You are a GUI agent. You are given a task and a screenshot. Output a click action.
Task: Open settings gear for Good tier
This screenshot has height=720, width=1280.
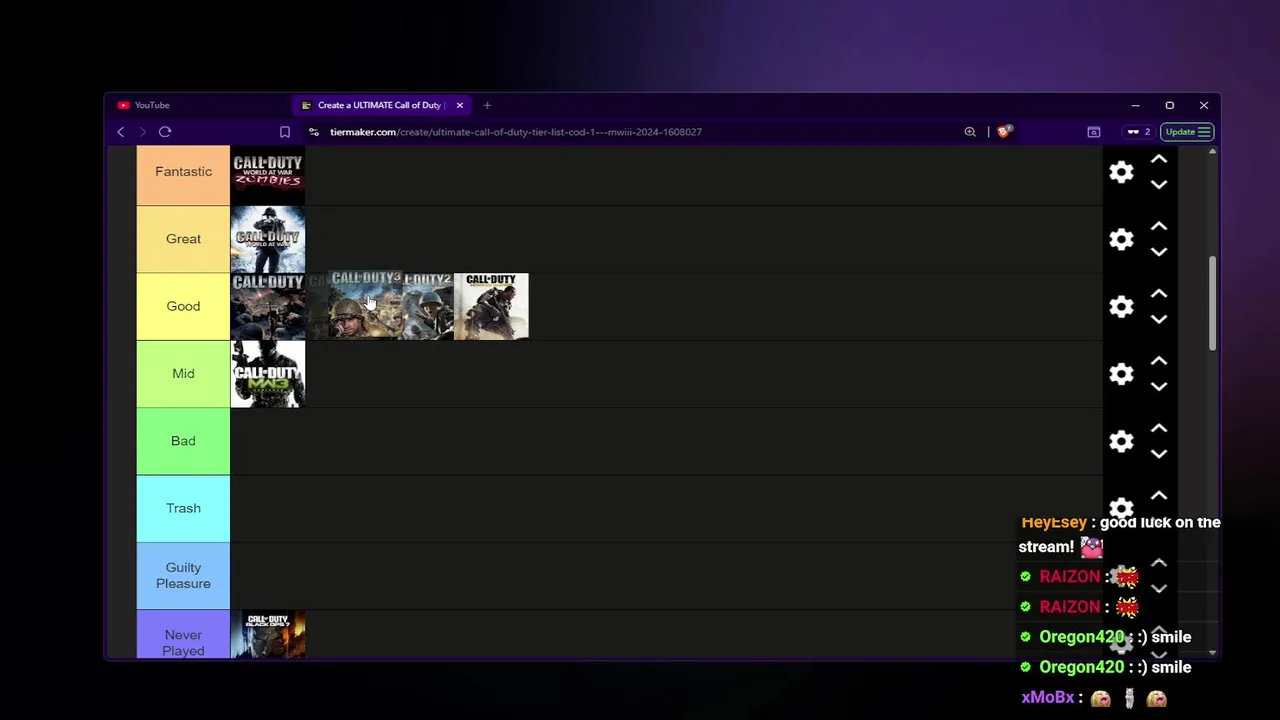pyautogui.click(x=1121, y=307)
